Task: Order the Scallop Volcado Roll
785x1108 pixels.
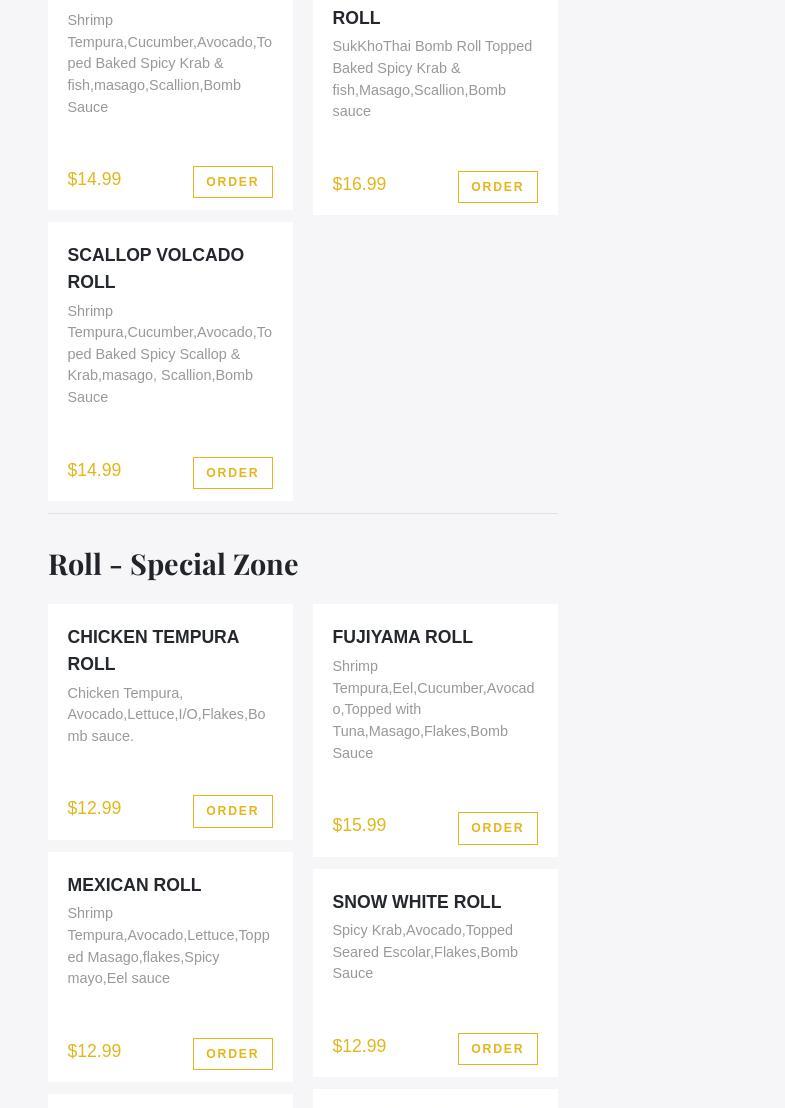Action: pos(232,473)
